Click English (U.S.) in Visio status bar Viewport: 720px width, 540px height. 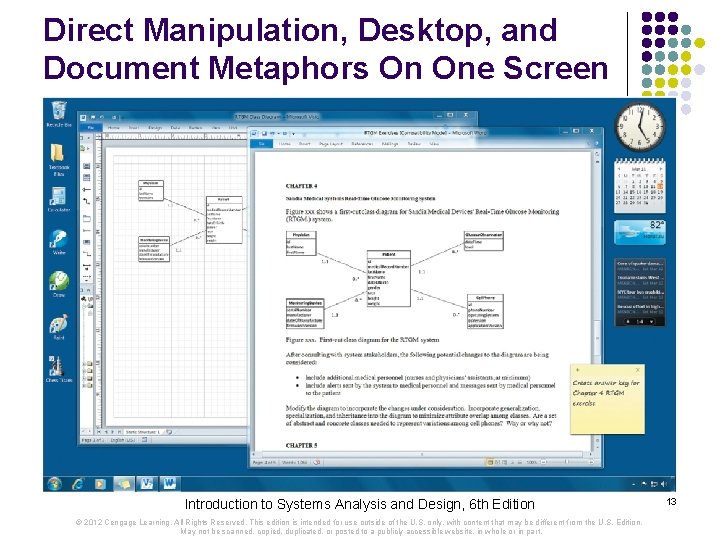[123, 440]
